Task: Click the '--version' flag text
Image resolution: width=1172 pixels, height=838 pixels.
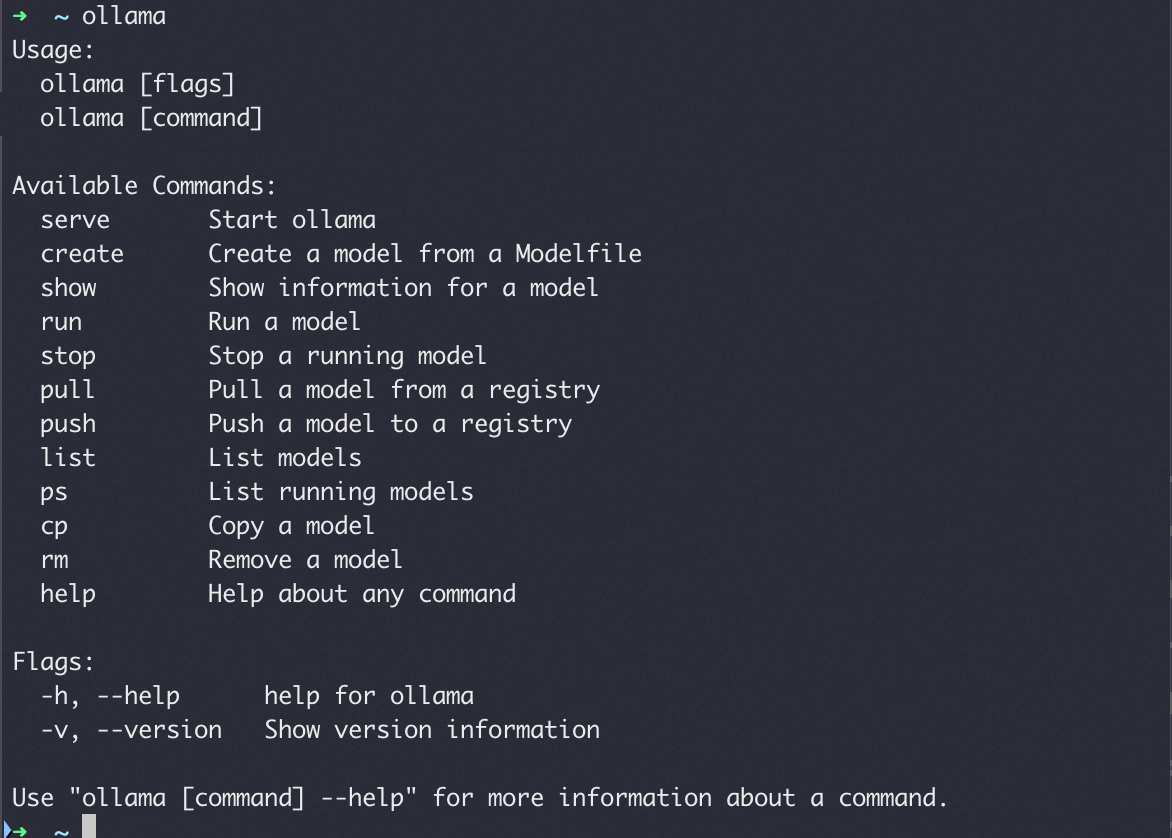Action: tap(159, 730)
